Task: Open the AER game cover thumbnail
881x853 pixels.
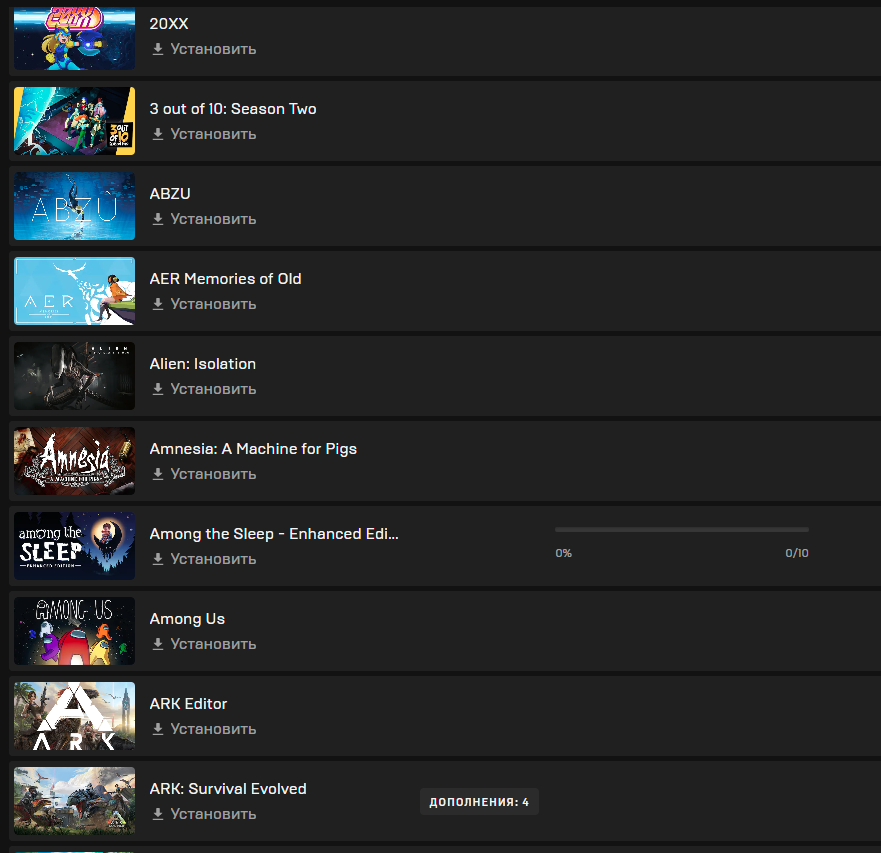Action: tap(74, 291)
